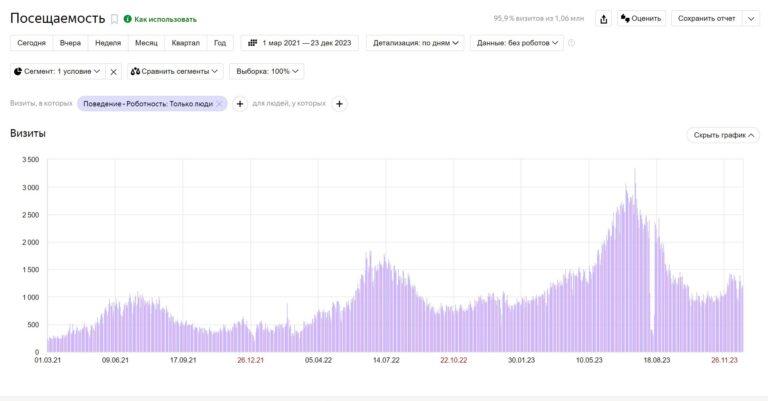Screen dimensions: 768x401
Task: Select the Сегодня period tab
Action: click(31, 43)
